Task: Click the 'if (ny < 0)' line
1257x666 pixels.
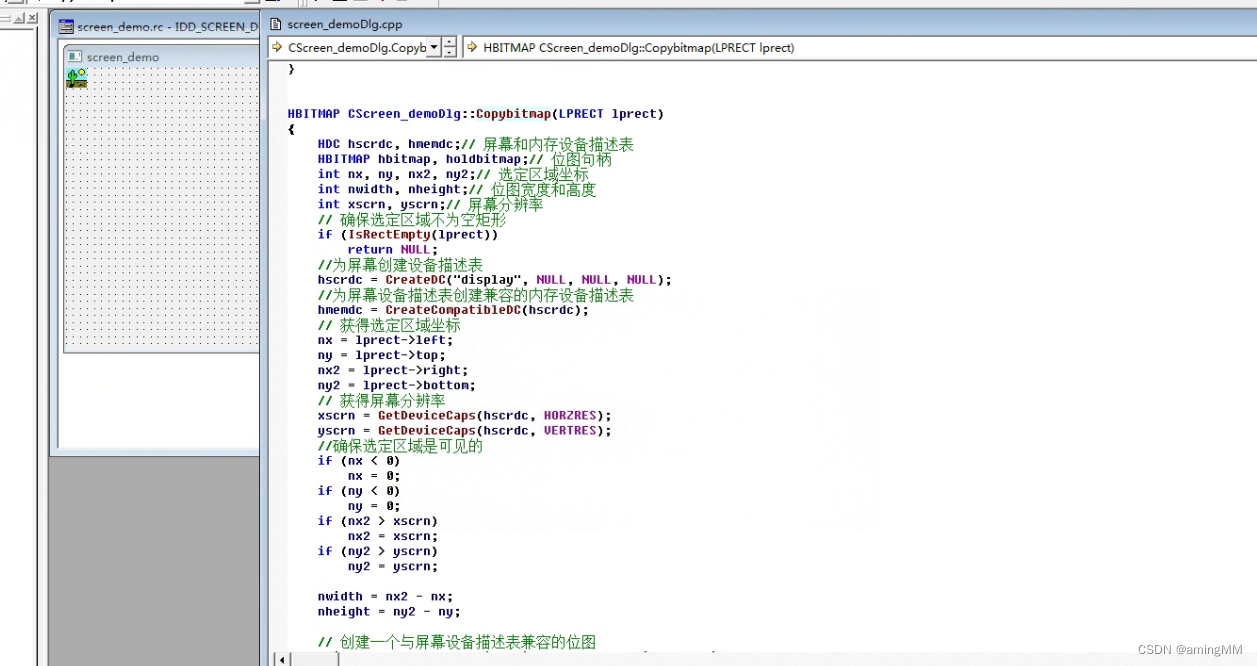Action: point(358,491)
